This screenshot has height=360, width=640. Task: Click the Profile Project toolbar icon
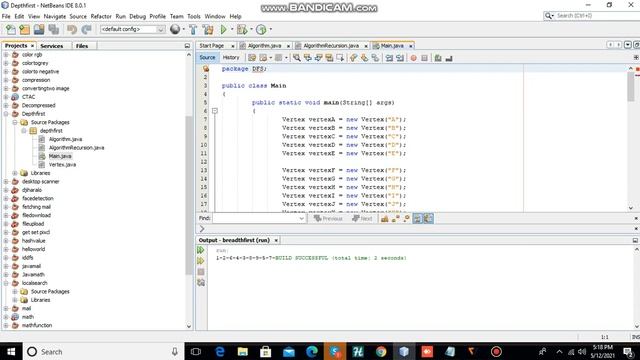tap(261, 29)
